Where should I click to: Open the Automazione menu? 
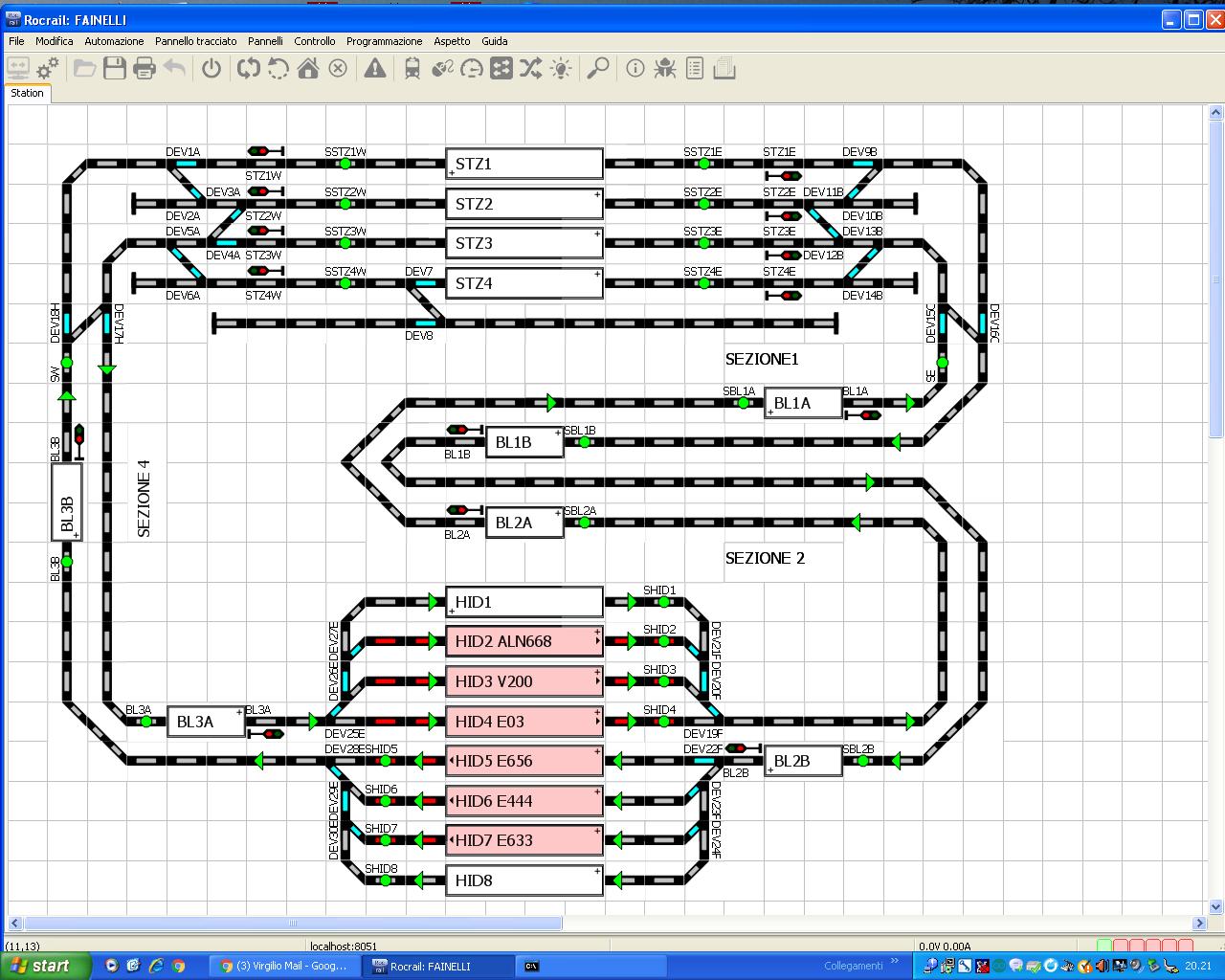(x=114, y=41)
